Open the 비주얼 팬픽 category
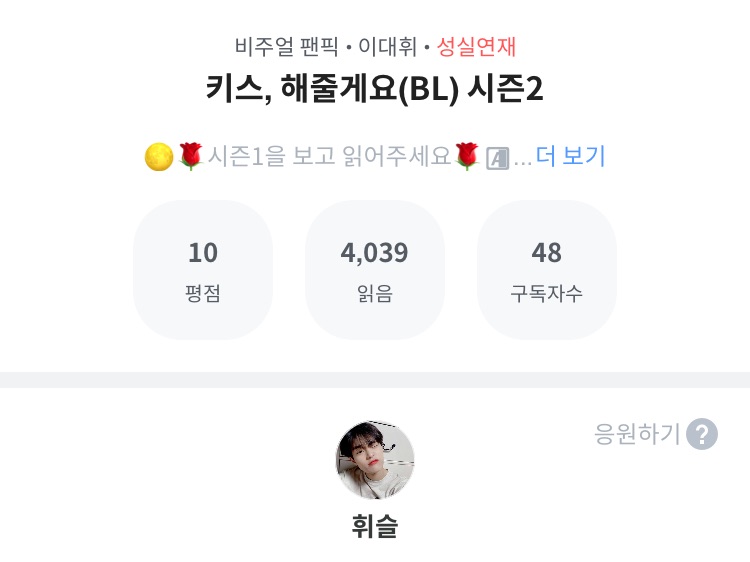 coord(274,46)
